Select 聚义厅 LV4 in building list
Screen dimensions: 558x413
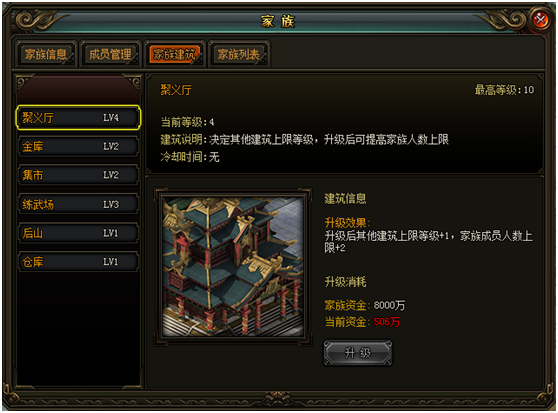[x=78, y=117]
